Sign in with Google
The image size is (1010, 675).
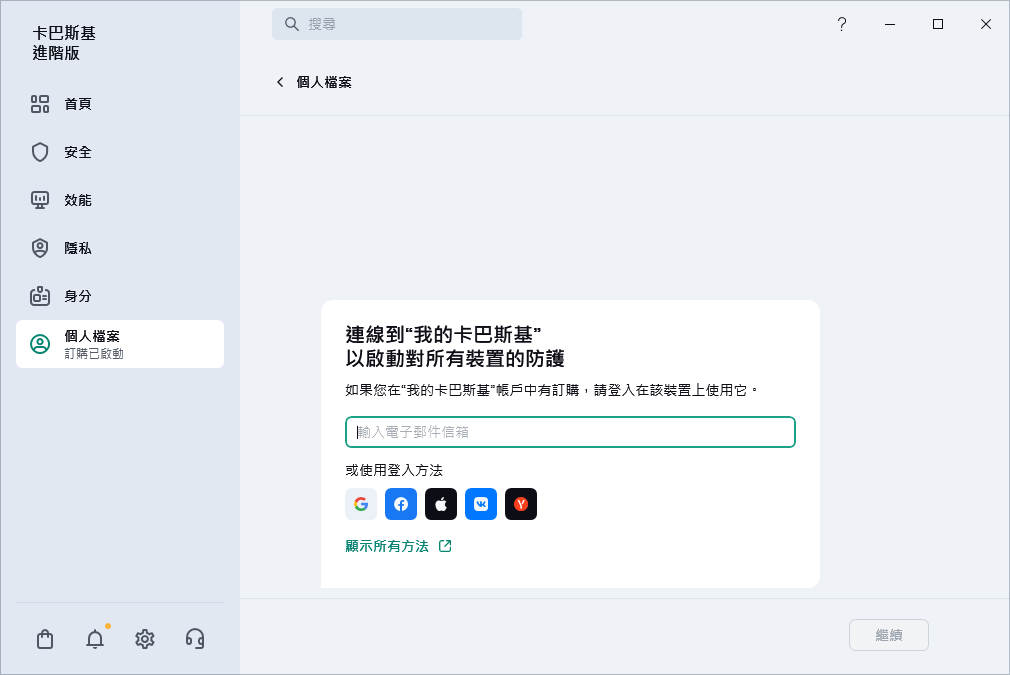click(361, 504)
